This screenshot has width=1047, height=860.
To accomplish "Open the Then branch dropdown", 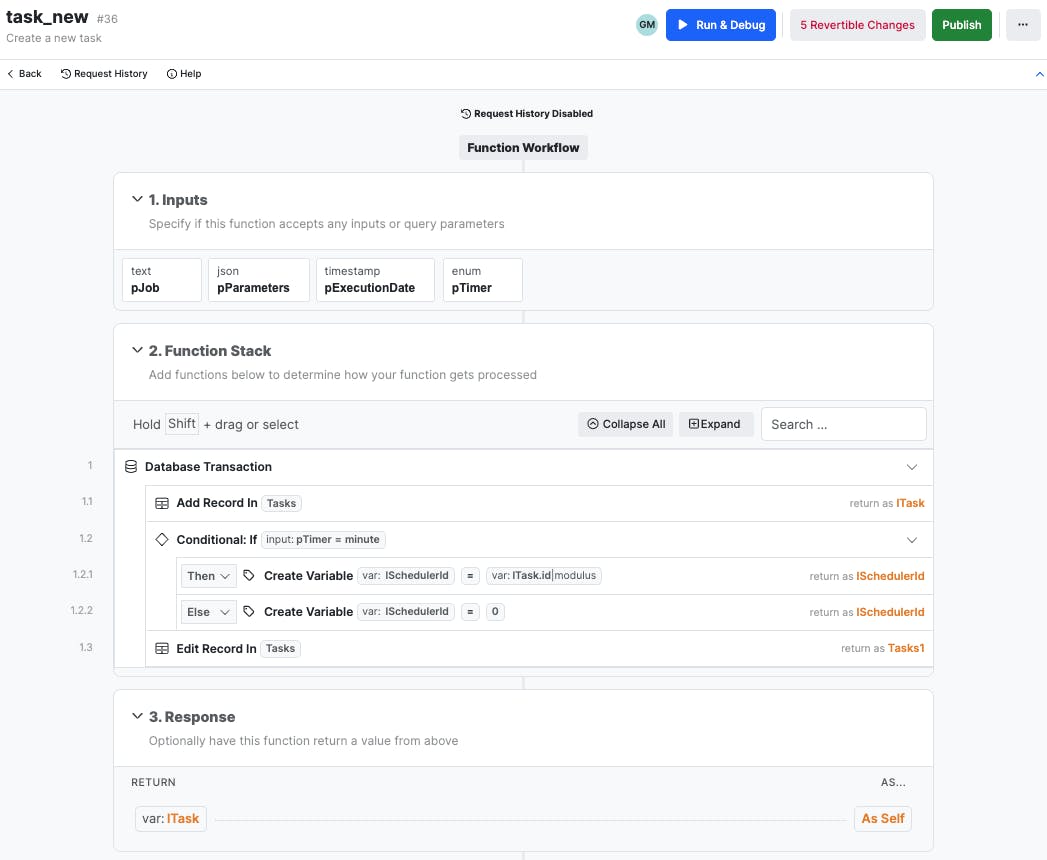I will pos(208,576).
